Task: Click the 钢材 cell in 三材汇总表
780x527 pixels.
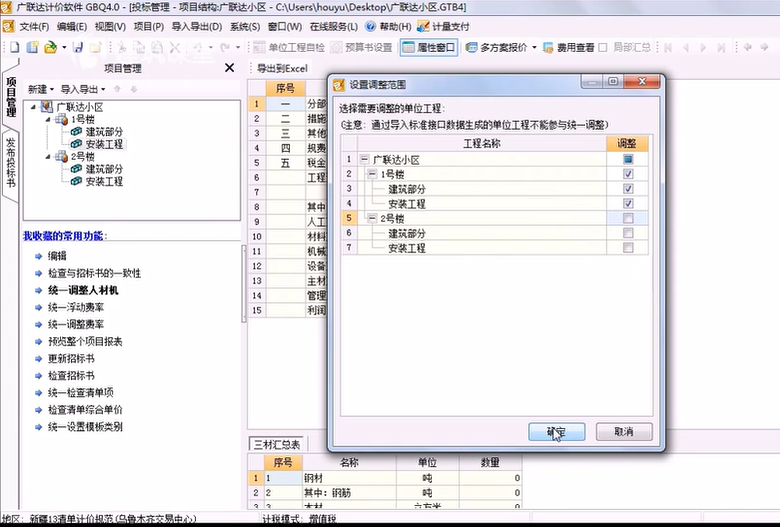Action: tap(349, 478)
